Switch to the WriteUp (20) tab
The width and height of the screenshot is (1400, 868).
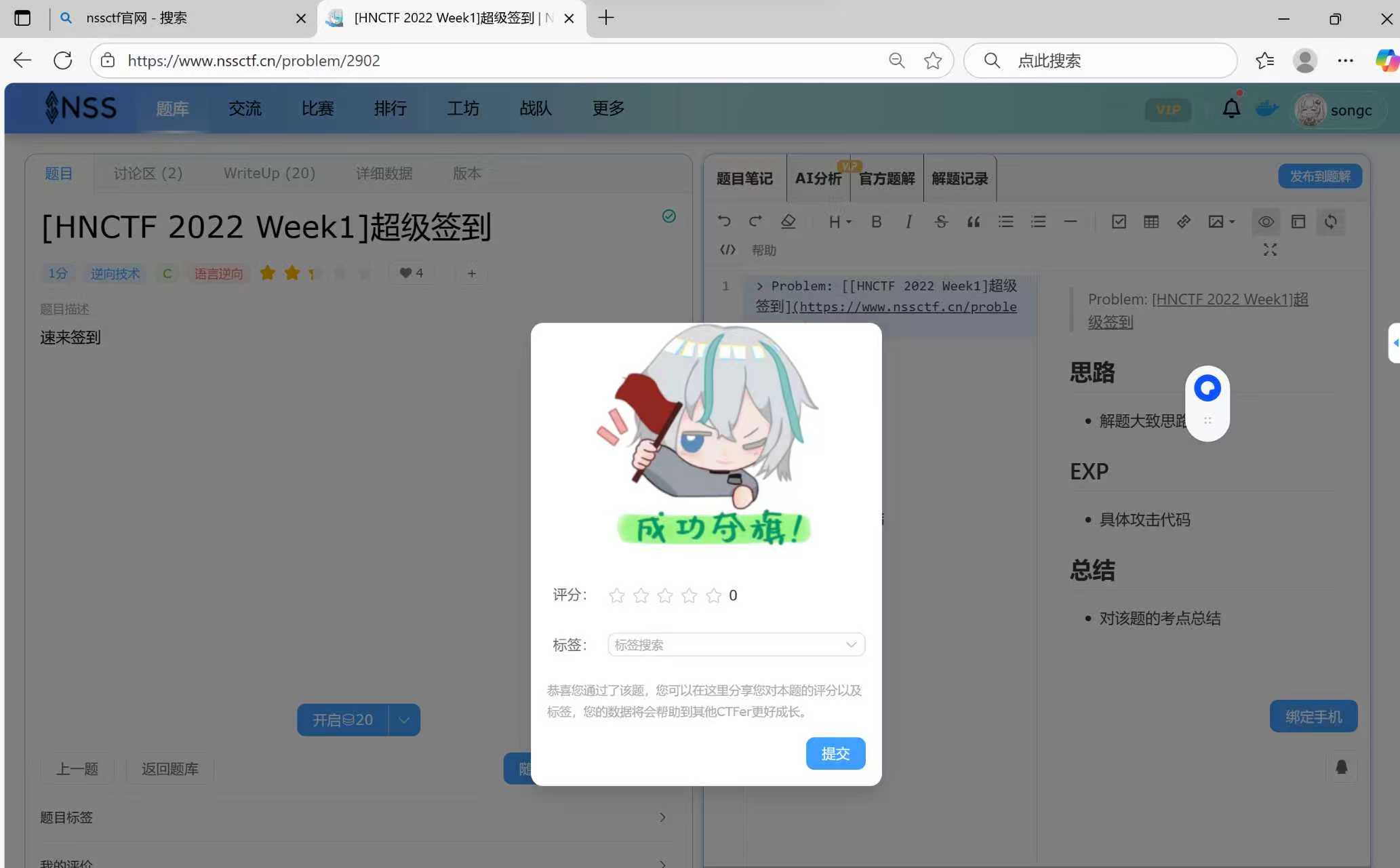269,173
